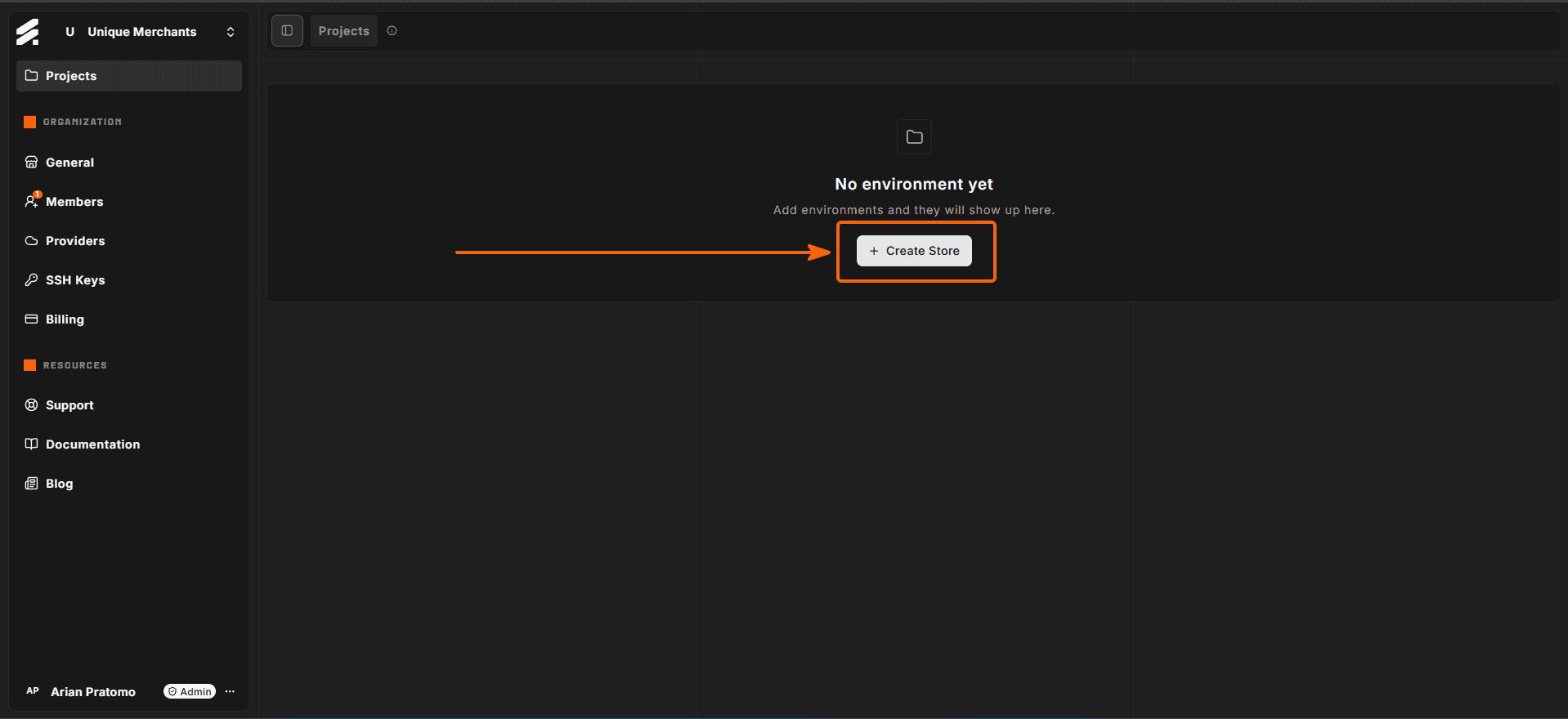Click the book icon beside Documentation
Viewport: 1568px width, 719px height.
(32, 444)
